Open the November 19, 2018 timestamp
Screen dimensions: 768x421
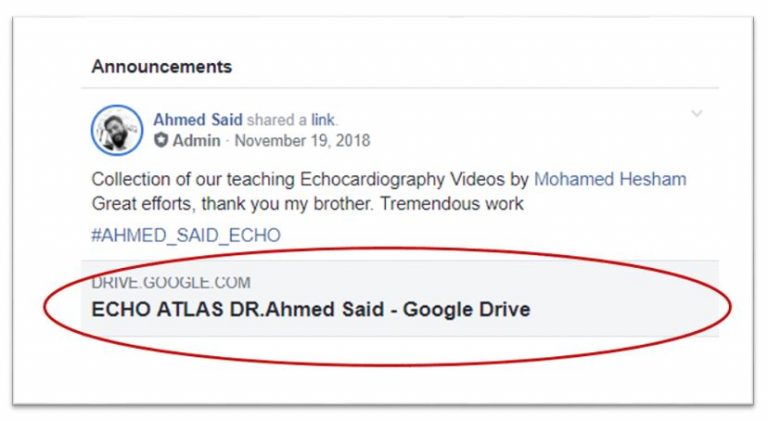point(302,140)
